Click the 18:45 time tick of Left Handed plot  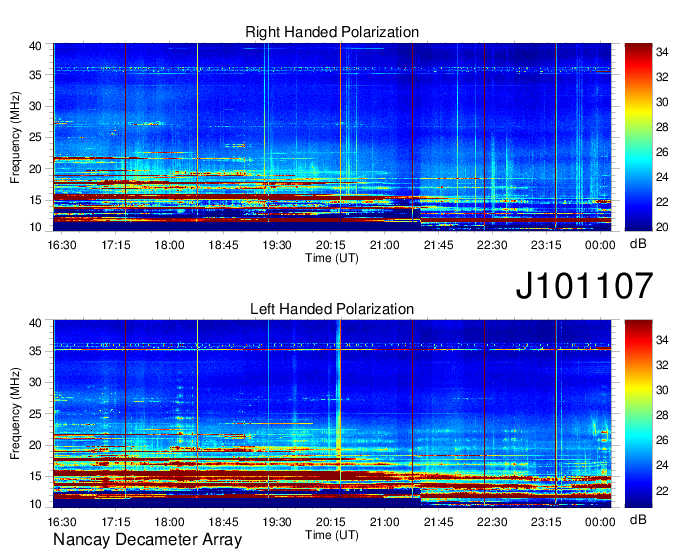point(223,522)
